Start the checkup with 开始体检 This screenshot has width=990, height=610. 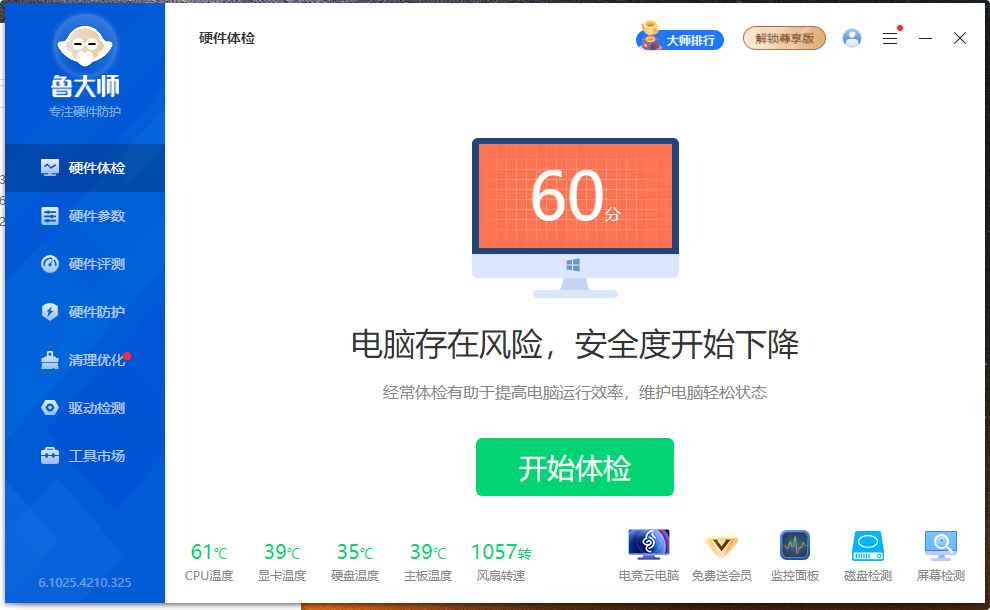(575, 467)
